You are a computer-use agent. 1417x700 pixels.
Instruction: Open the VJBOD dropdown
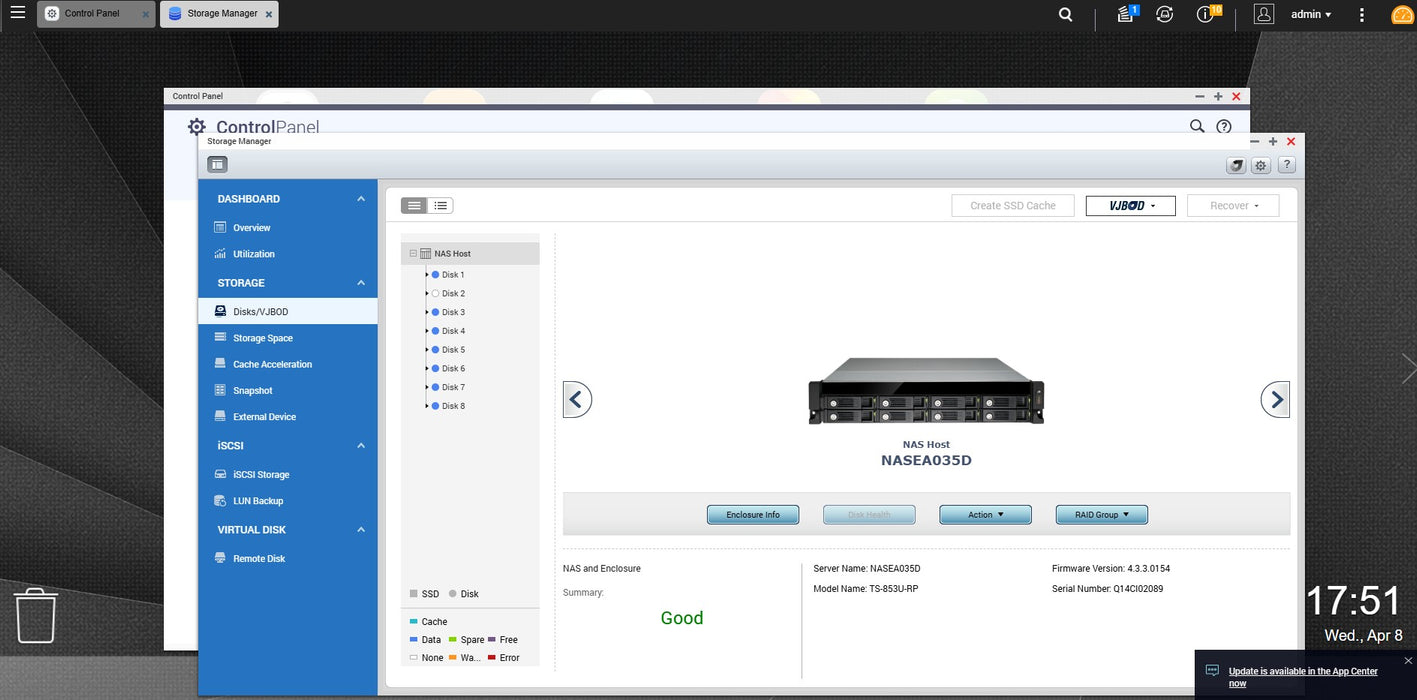pyautogui.click(x=1131, y=205)
